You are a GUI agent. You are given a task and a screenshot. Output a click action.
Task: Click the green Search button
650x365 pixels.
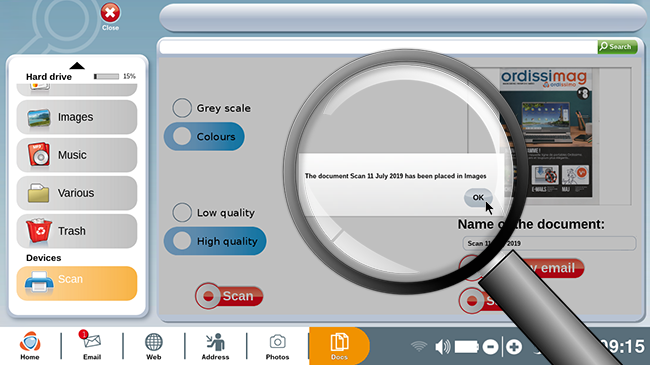(617, 46)
